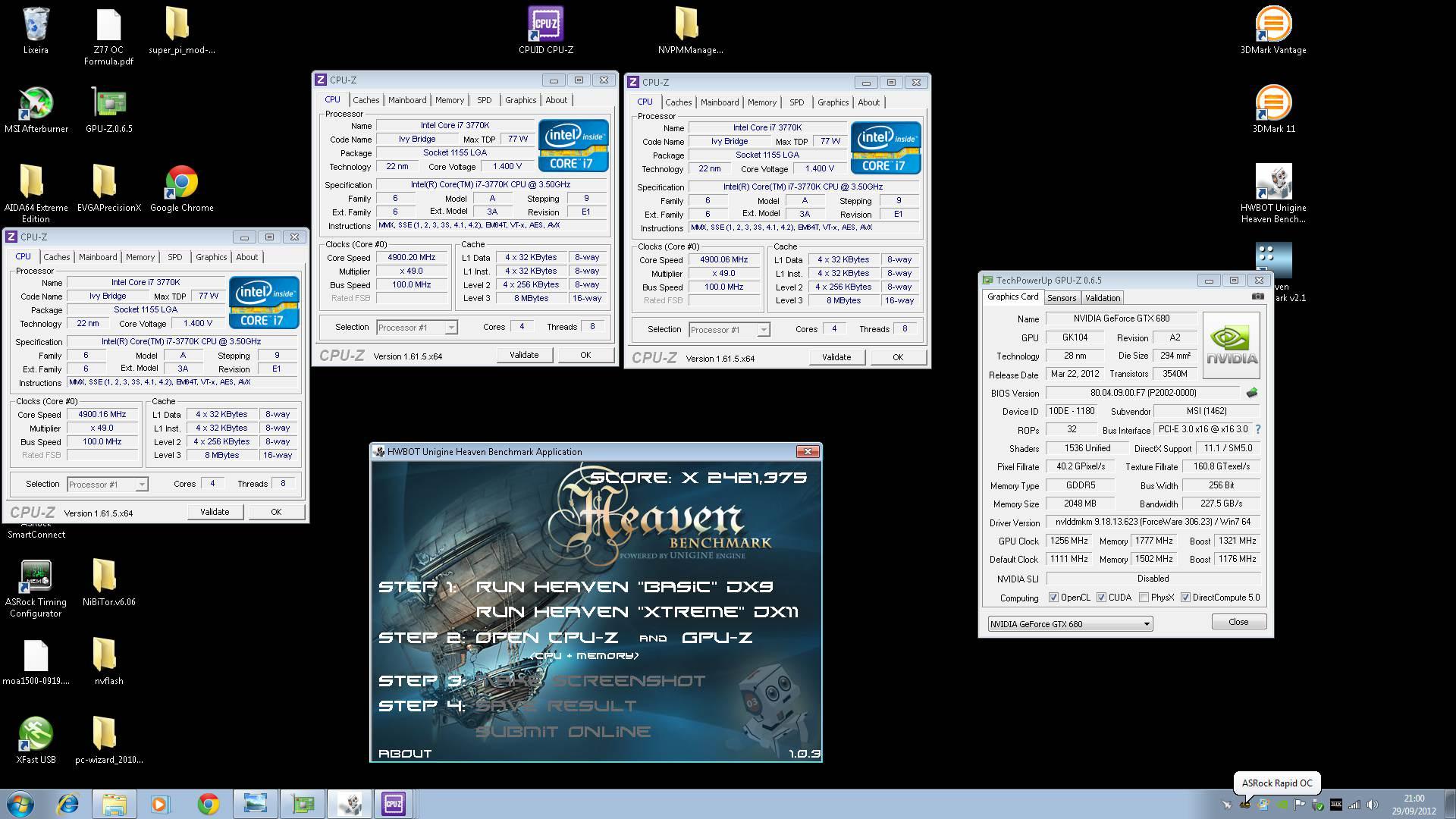Open Processor #1 dropdown in right CPU-Z
The width and height of the screenshot is (1456, 819).
point(729,330)
